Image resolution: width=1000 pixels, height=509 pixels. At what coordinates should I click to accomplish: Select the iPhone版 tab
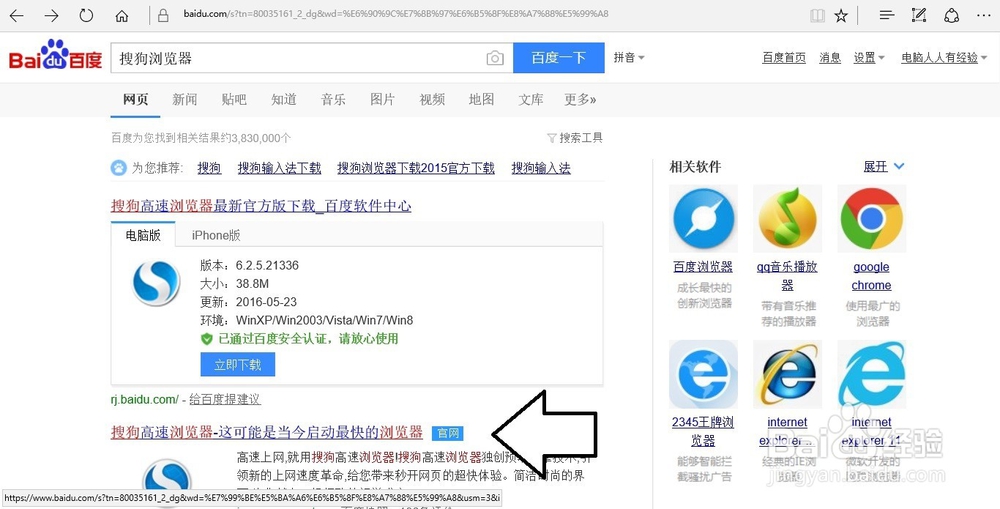click(216, 235)
